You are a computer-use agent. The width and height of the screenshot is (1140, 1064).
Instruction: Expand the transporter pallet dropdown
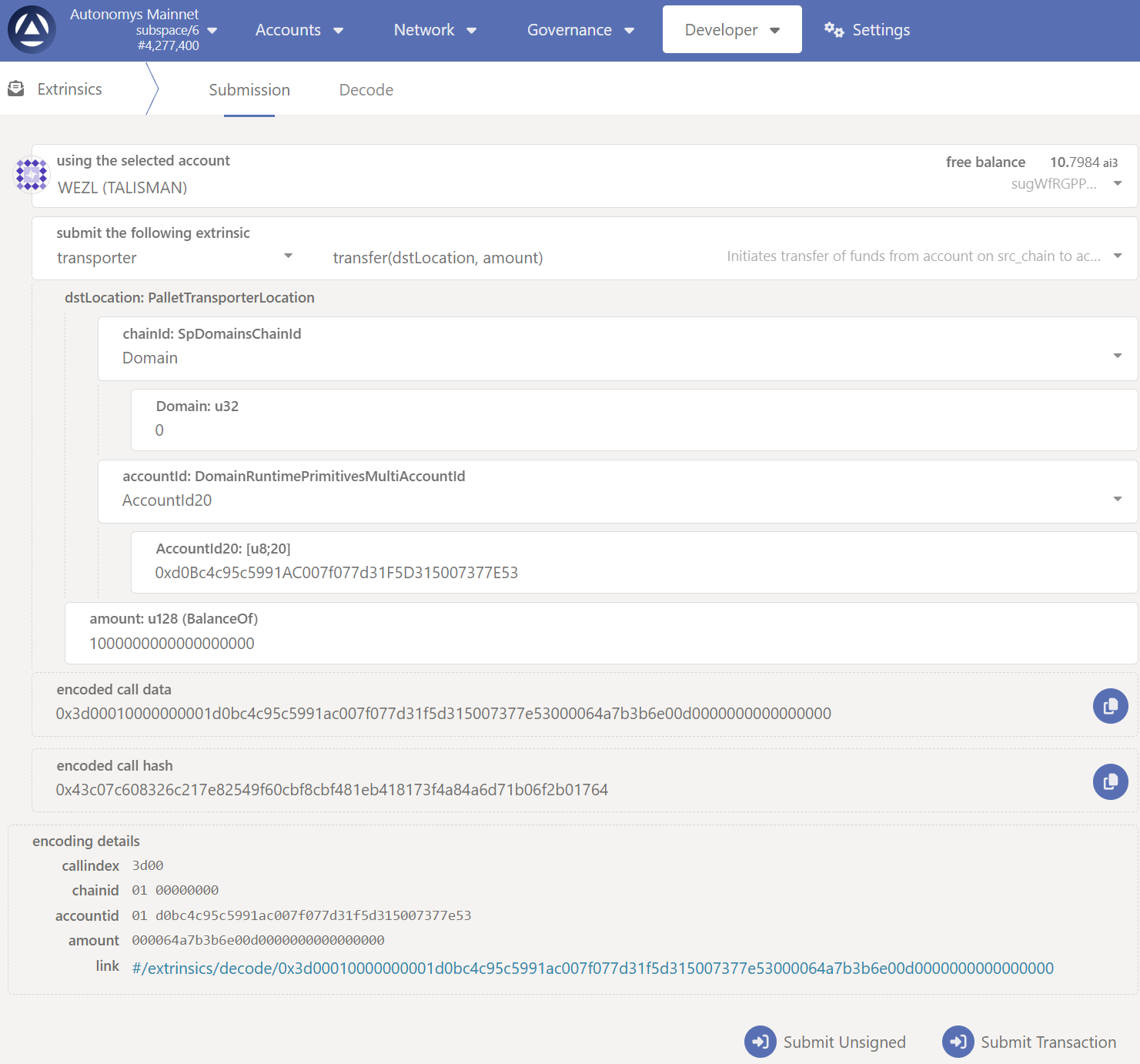[x=174, y=257]
